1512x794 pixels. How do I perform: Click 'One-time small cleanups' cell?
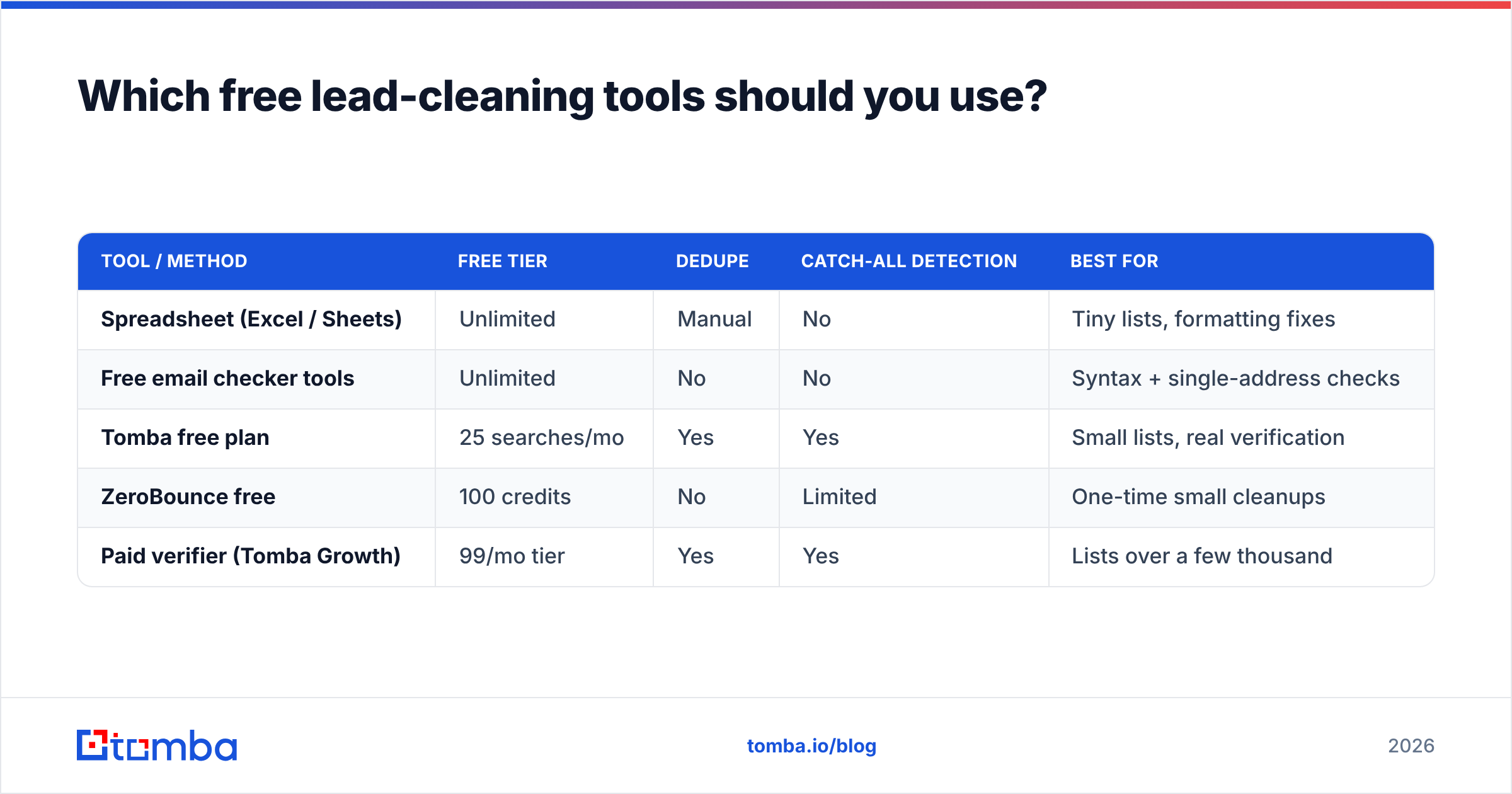[x=1198, y=497]
